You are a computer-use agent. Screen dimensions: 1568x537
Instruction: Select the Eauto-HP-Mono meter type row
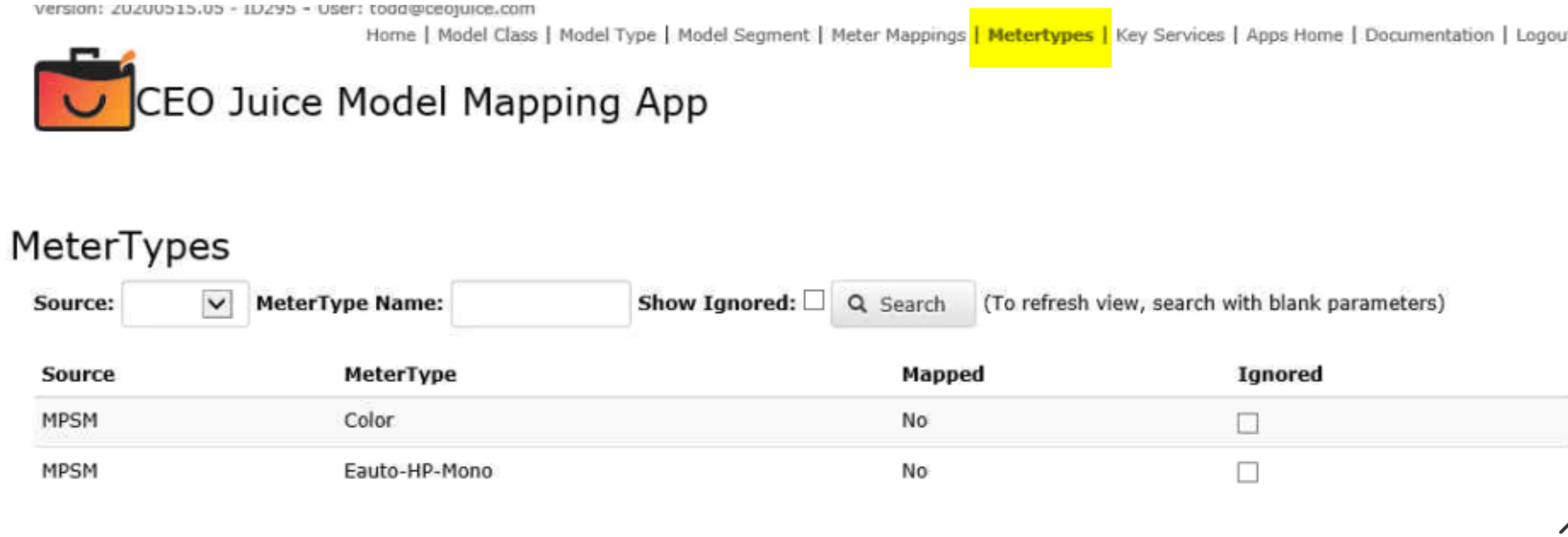[418, 471]
